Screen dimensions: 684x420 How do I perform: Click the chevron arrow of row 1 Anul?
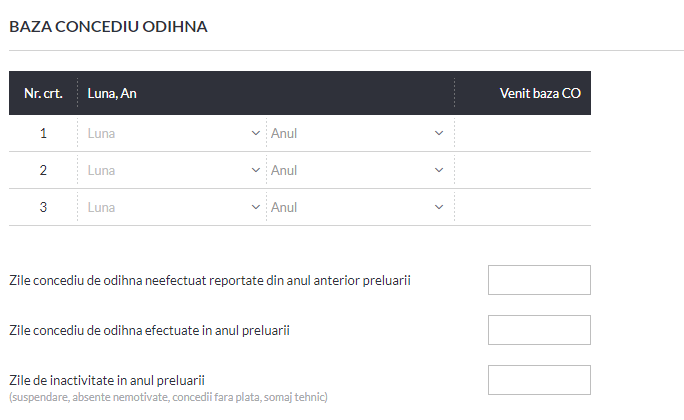[439, 133]
